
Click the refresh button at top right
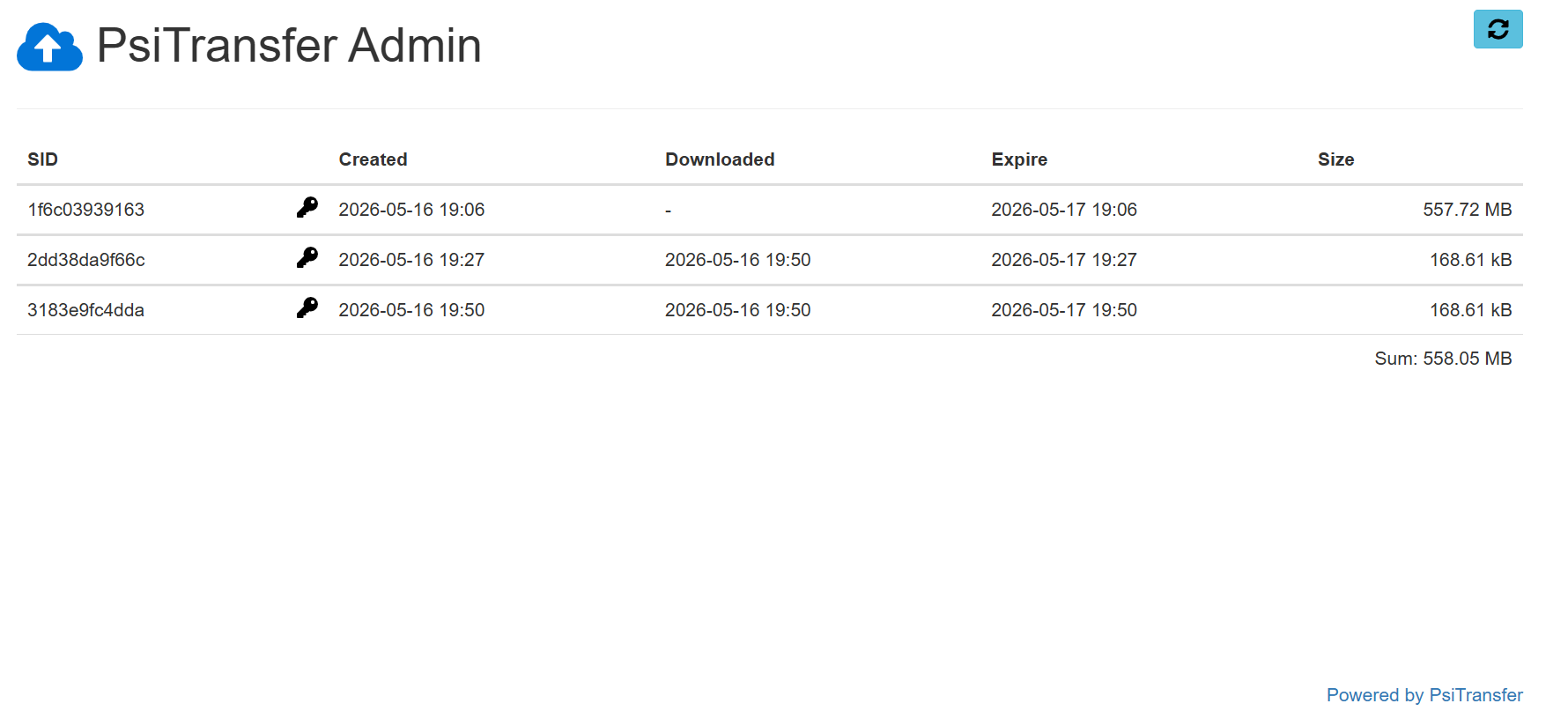[x=1498, y=29]
